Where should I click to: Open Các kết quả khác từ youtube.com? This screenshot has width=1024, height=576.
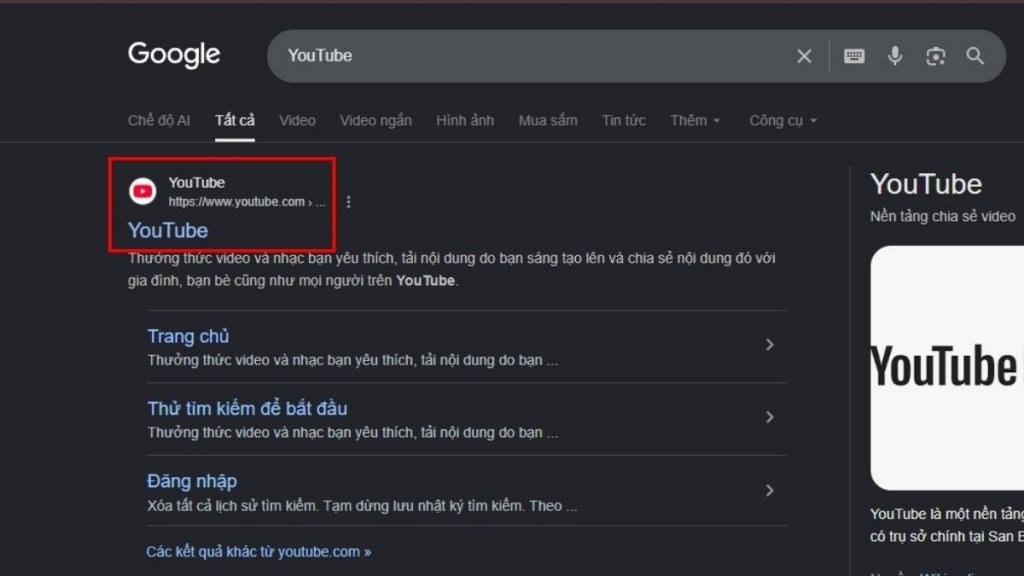click(259, 552)
